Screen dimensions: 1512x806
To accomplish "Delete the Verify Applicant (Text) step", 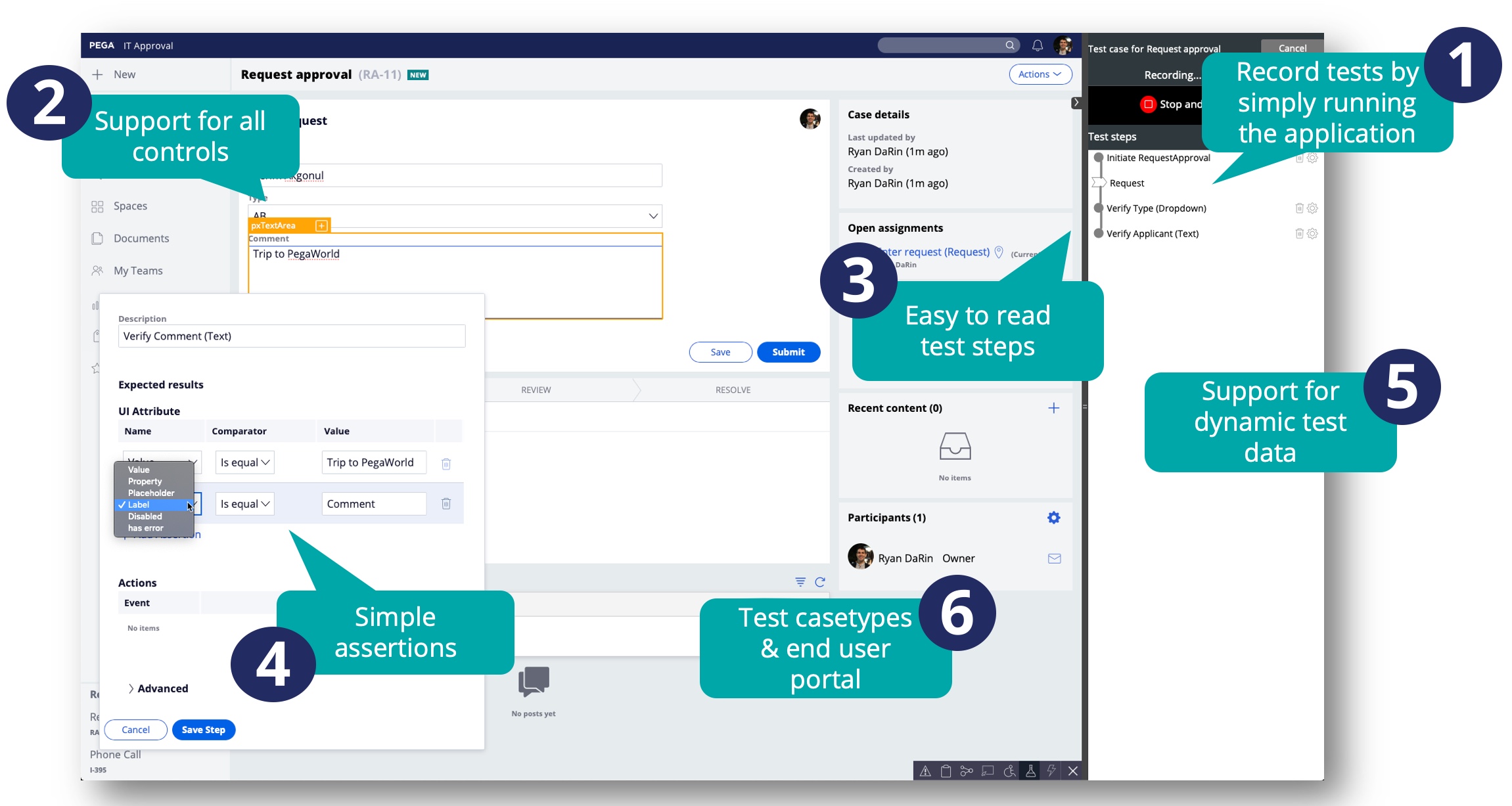I will pyautogui.click(x=1299, y=234).
